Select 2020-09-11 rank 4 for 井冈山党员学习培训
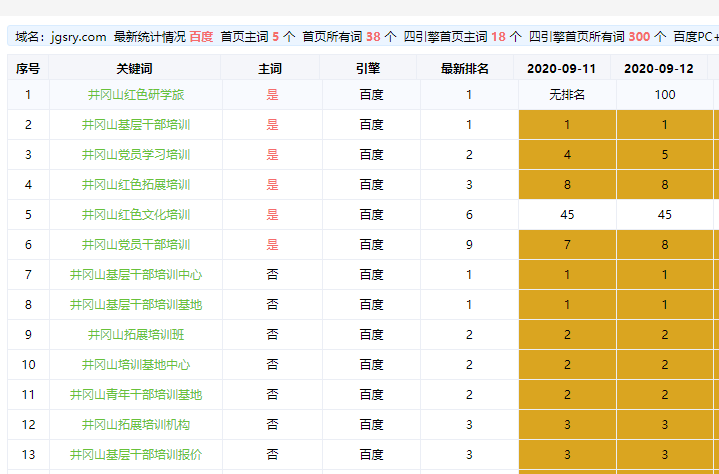This screenshot has height=474, width=719. 567,155
